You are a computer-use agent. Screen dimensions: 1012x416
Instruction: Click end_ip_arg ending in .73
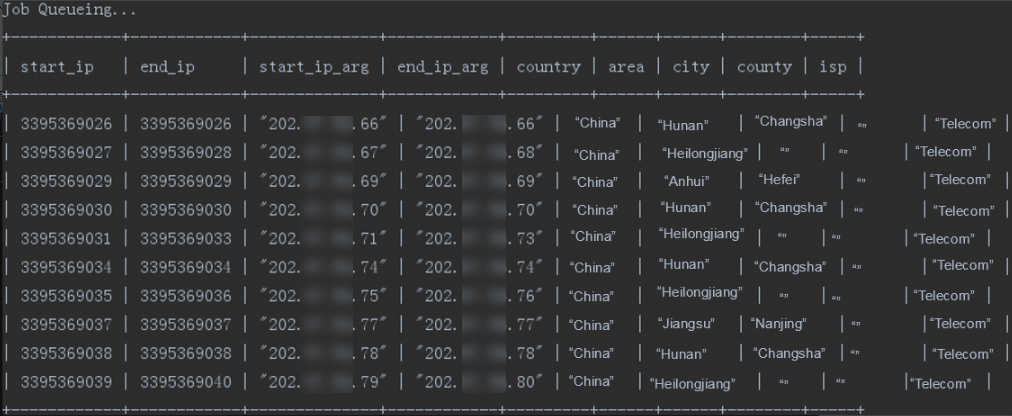pos(479,239)
